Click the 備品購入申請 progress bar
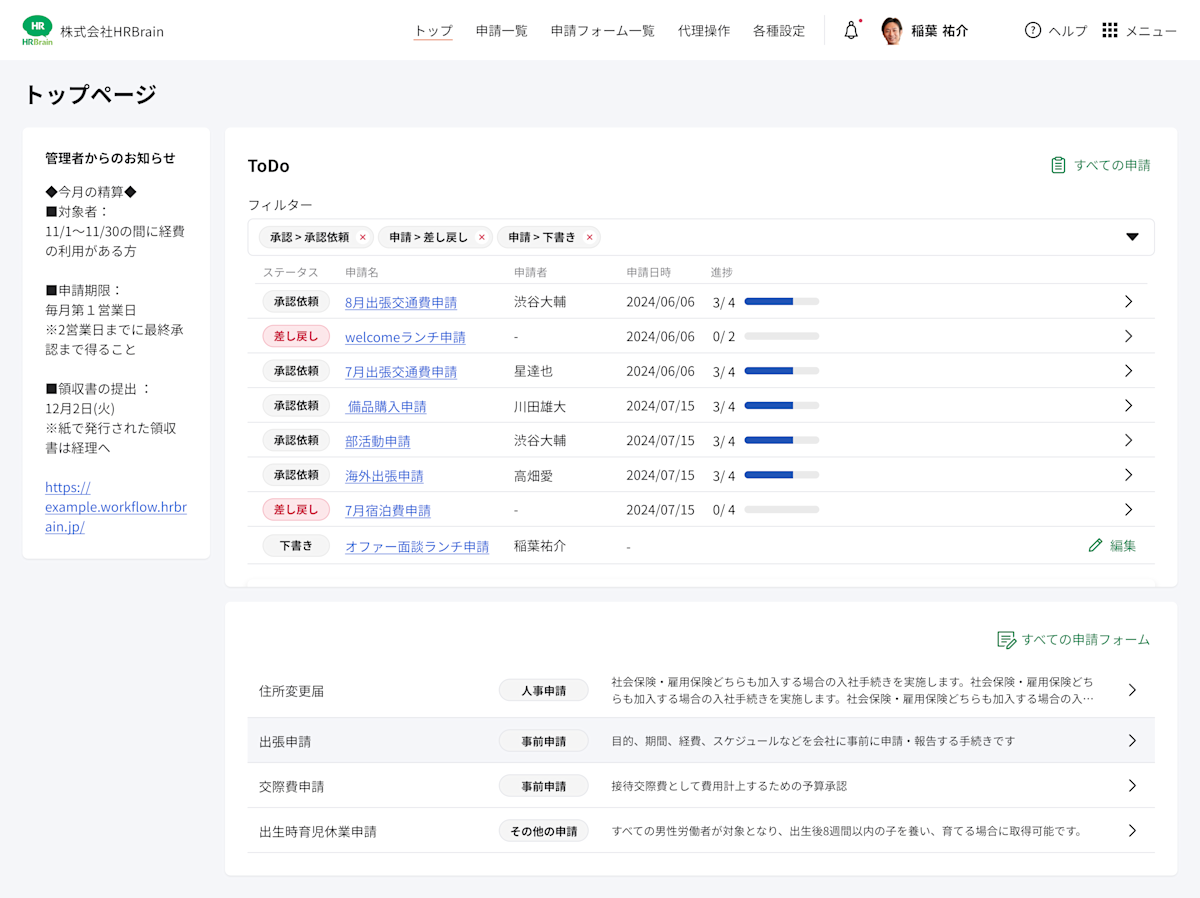The width and height of the screenshot is (1200, 898). click(781, 405)
